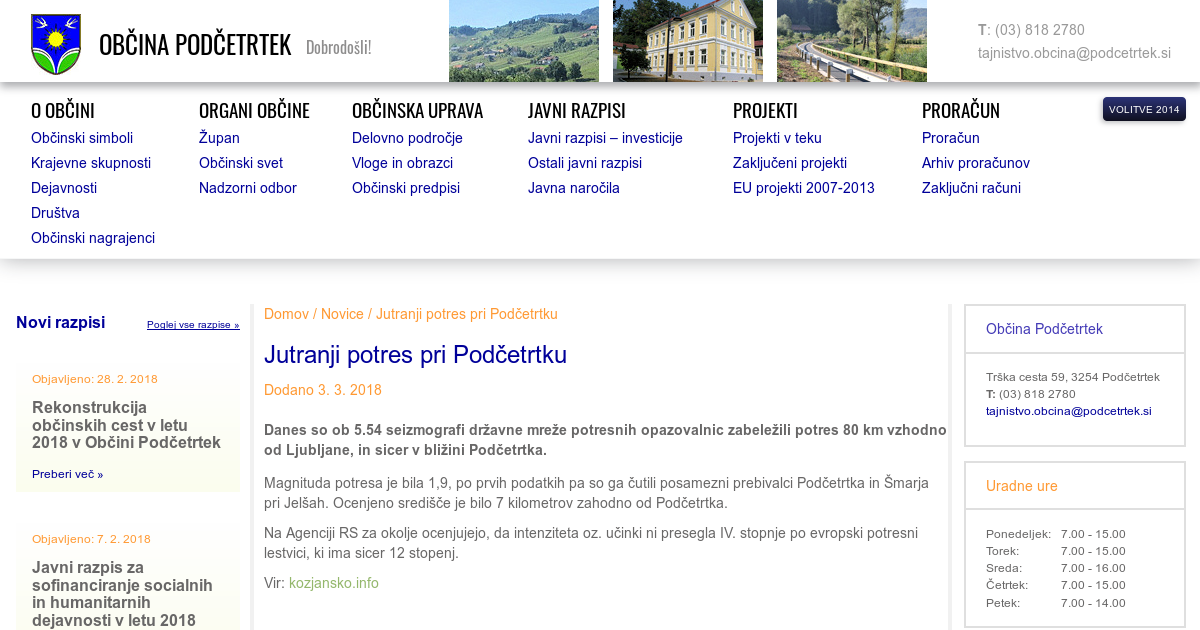Open kozjansko.info source link
This screenshot has width=1200, height=630.
[333, 583]
